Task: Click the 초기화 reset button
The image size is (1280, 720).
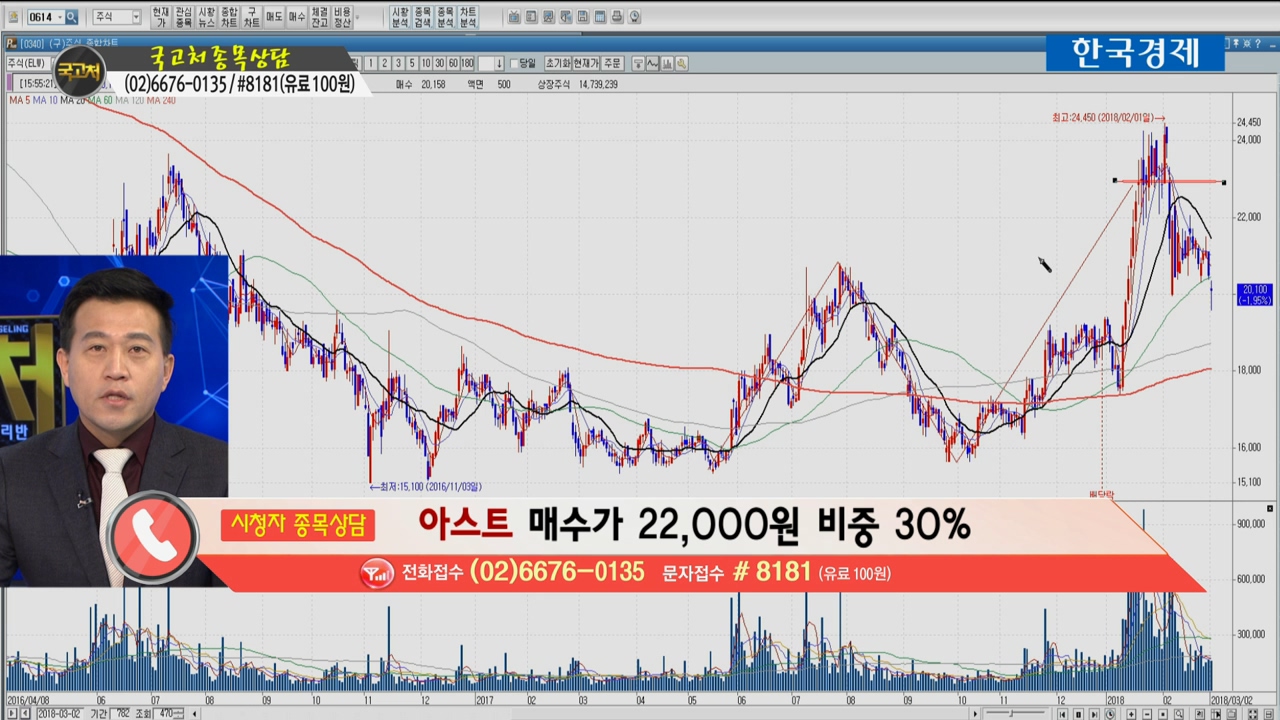Action: [x=557, y=63]
